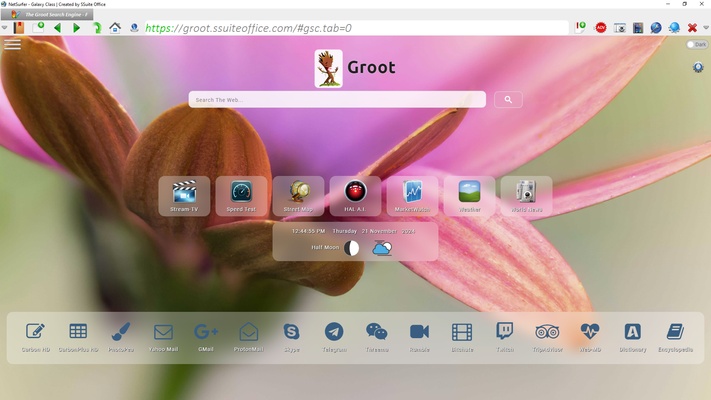This screenshot has width=711, height=400.
Task: Expand the dropdown arrow at toolbar's right end
Action: click(706, 28)
